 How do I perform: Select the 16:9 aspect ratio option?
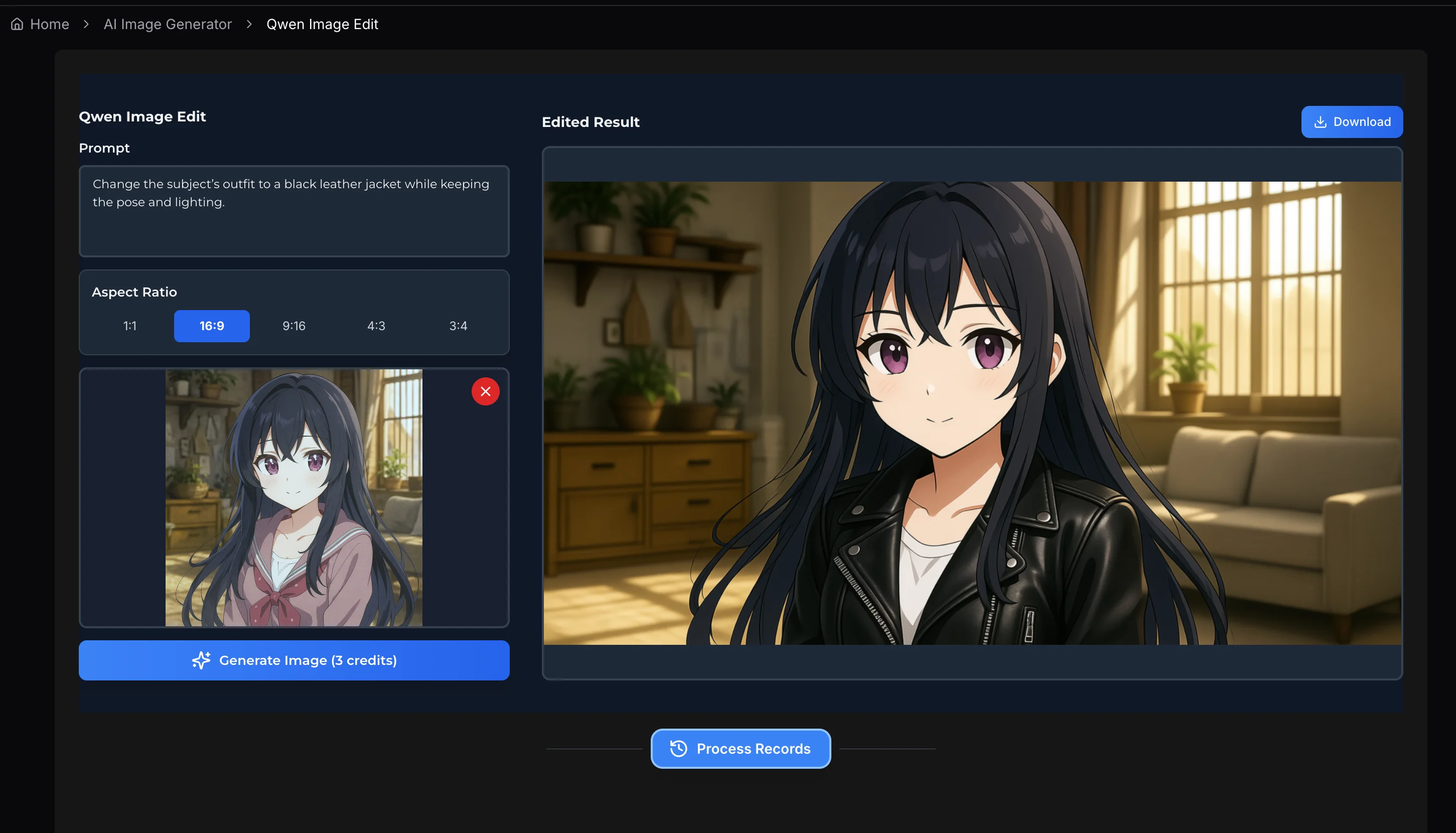click(212, 326)
